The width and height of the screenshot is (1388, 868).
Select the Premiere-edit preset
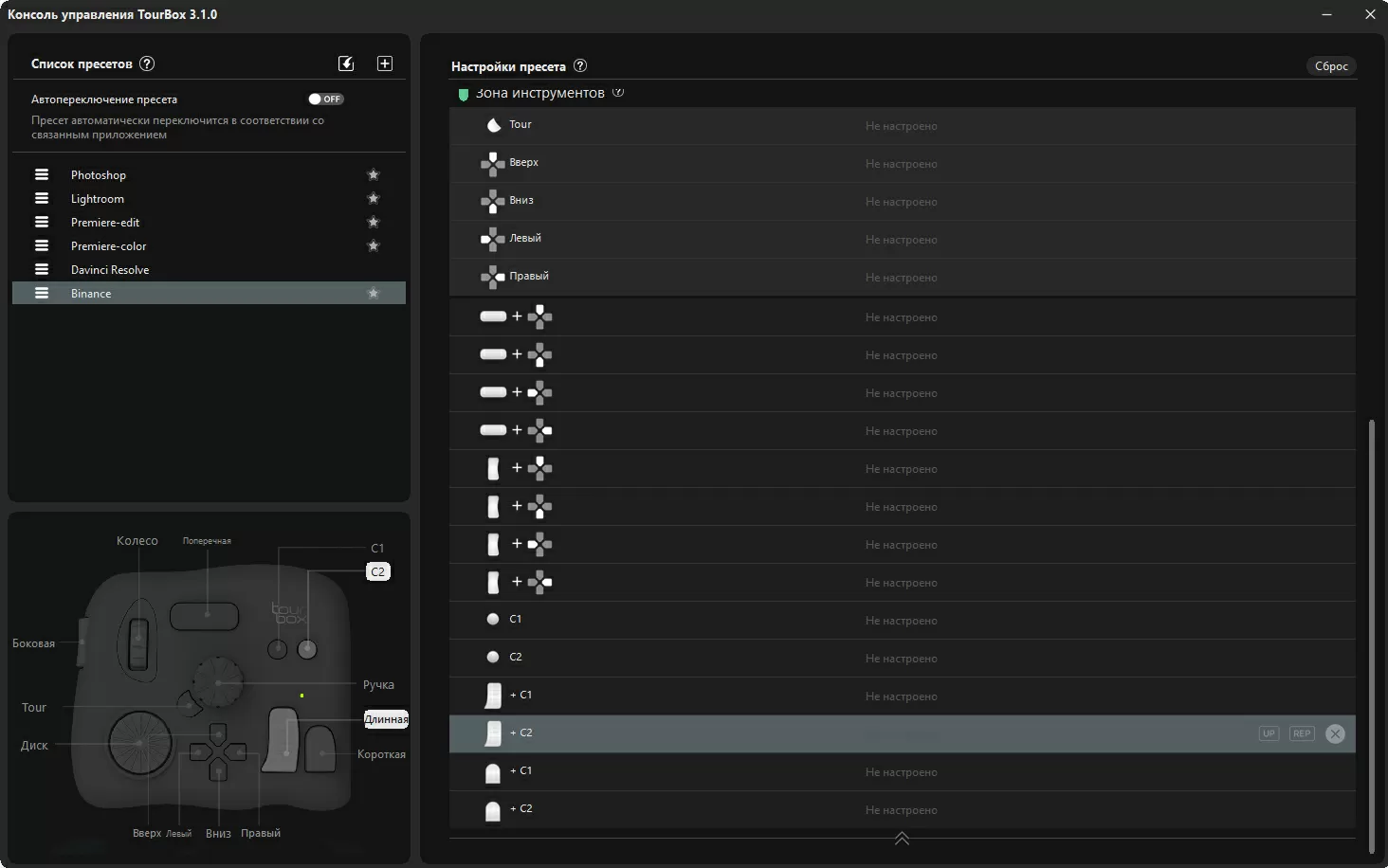pyautogui.click(x=105, y=222)
